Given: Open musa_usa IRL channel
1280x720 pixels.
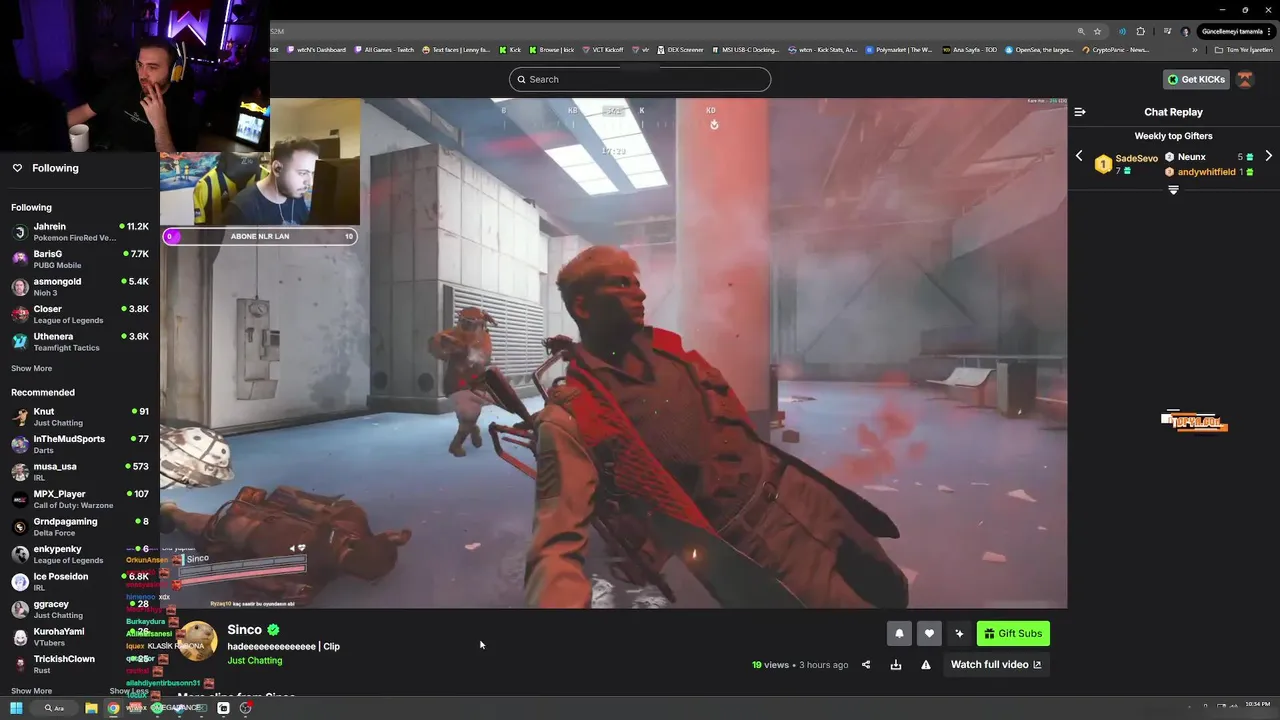Looking at the screenshot, I should (80, 472).
